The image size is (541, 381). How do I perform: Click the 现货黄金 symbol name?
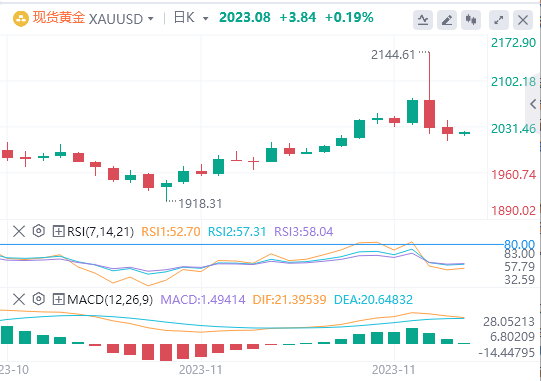click(x=59, y=18)
